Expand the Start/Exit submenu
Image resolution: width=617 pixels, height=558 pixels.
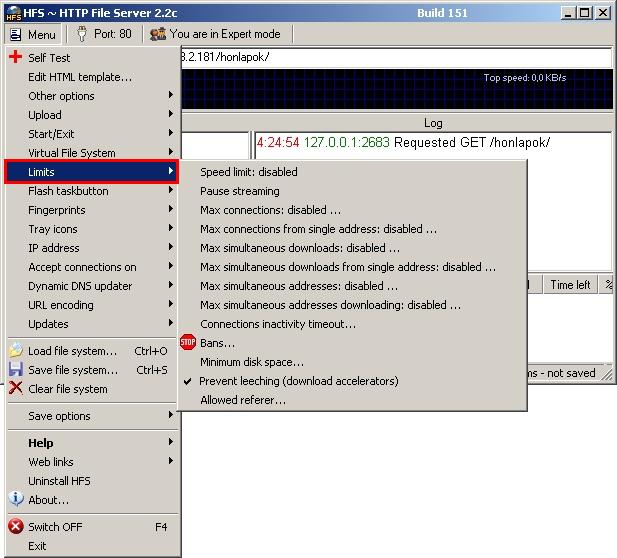tap(92, 134)
